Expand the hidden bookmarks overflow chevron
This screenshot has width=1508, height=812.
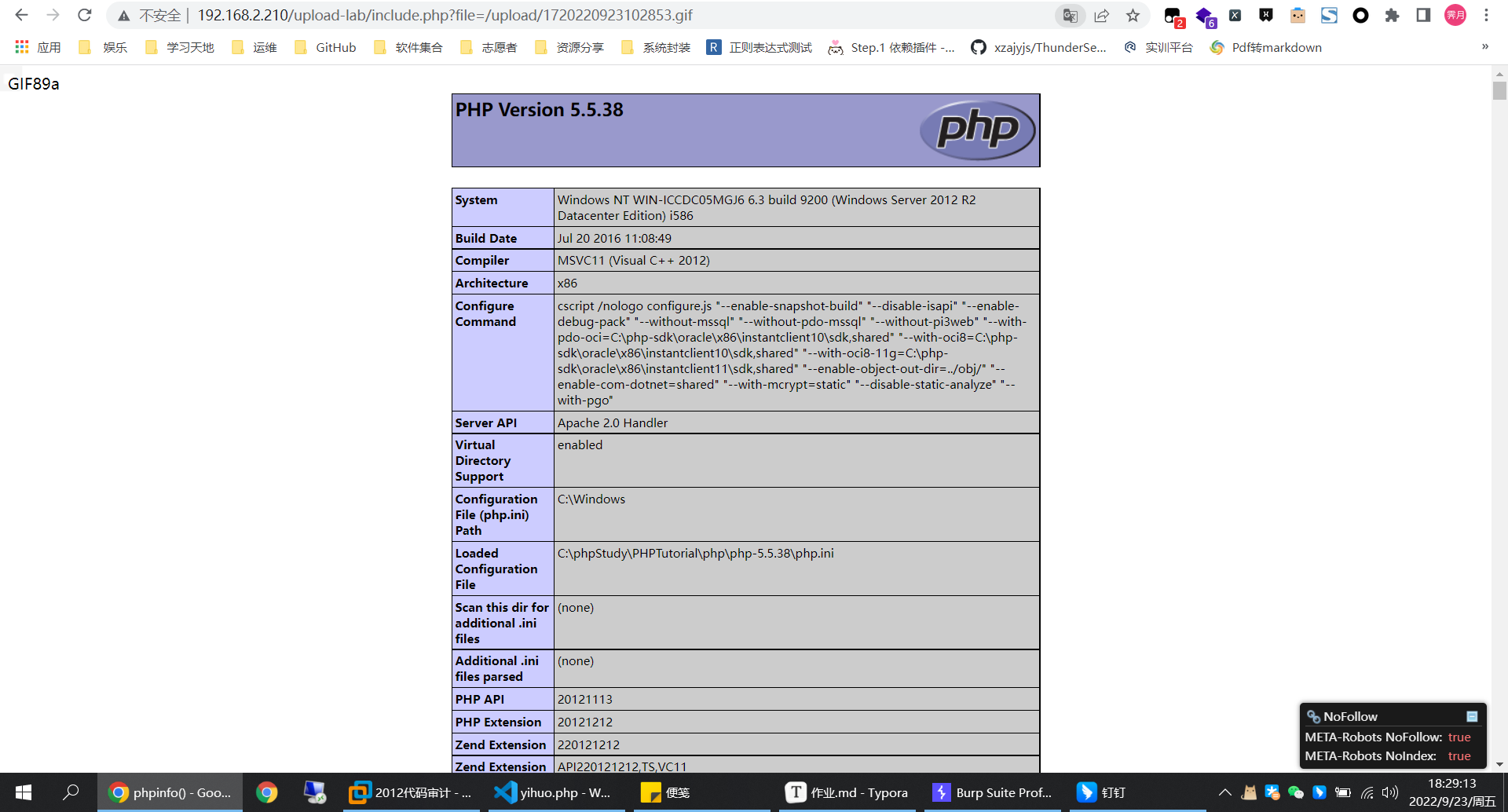1484,47
